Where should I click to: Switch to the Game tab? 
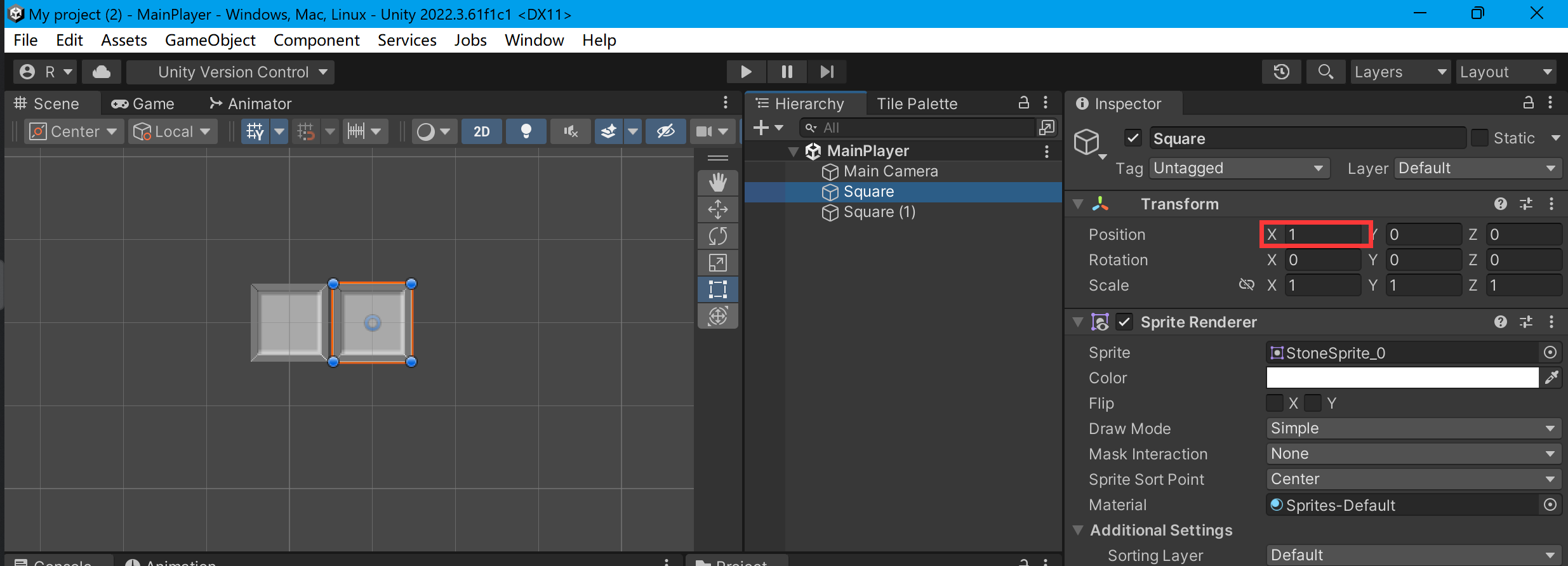[x=143, y=103]
